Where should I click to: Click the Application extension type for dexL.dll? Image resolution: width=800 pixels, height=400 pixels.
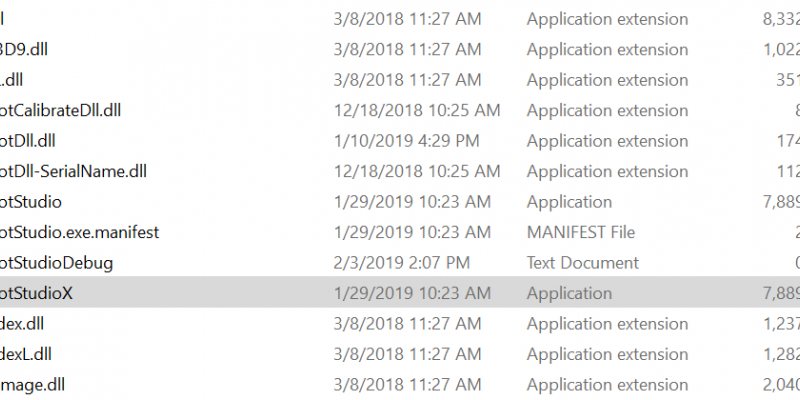tap(607, 354)
